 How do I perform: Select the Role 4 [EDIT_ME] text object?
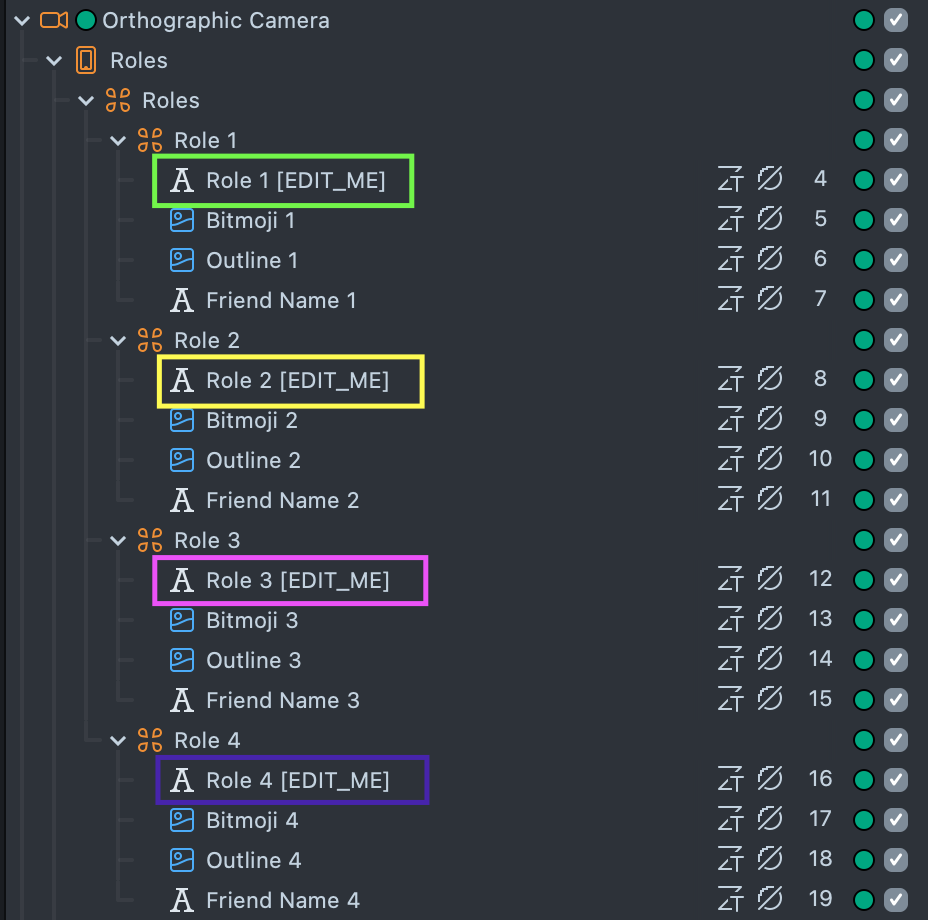point(297,780)
